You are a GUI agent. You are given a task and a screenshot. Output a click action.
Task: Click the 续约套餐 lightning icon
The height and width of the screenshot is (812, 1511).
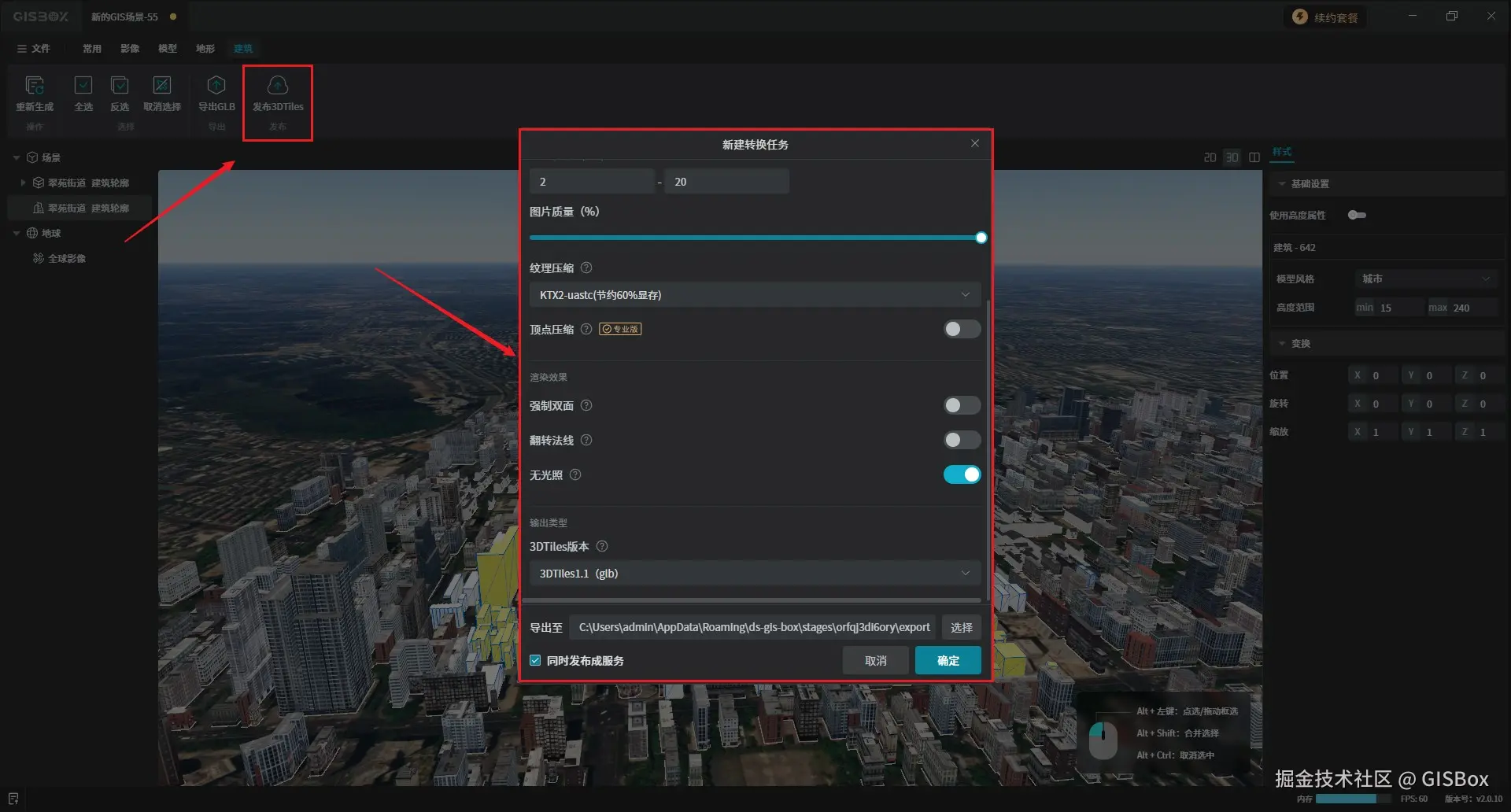point(1300,17)
